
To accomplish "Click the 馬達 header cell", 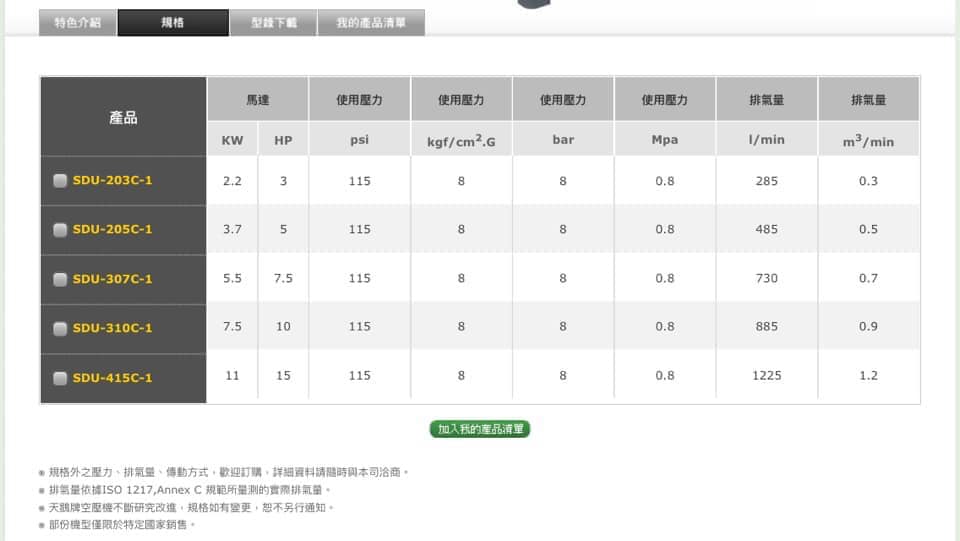I will (257, 100).
